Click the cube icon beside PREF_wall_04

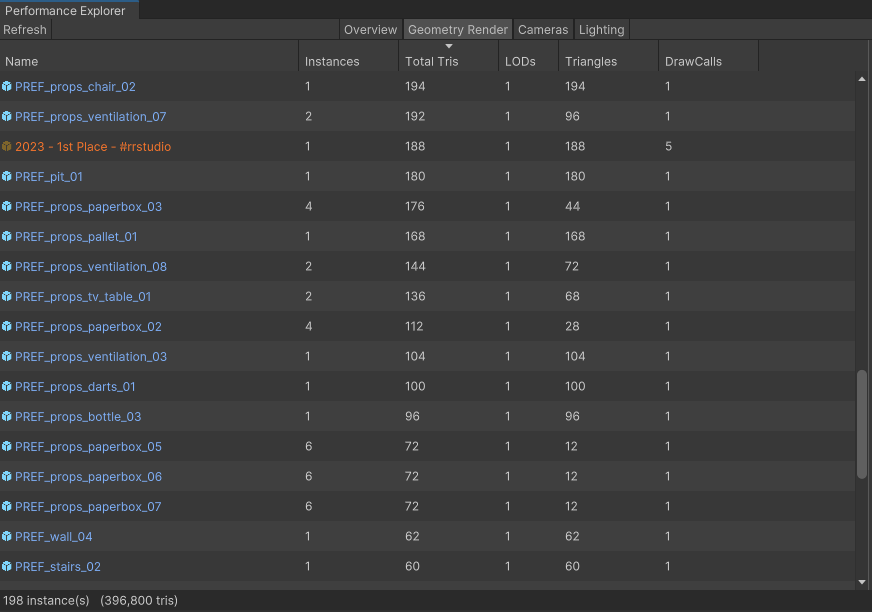[7, 537]
